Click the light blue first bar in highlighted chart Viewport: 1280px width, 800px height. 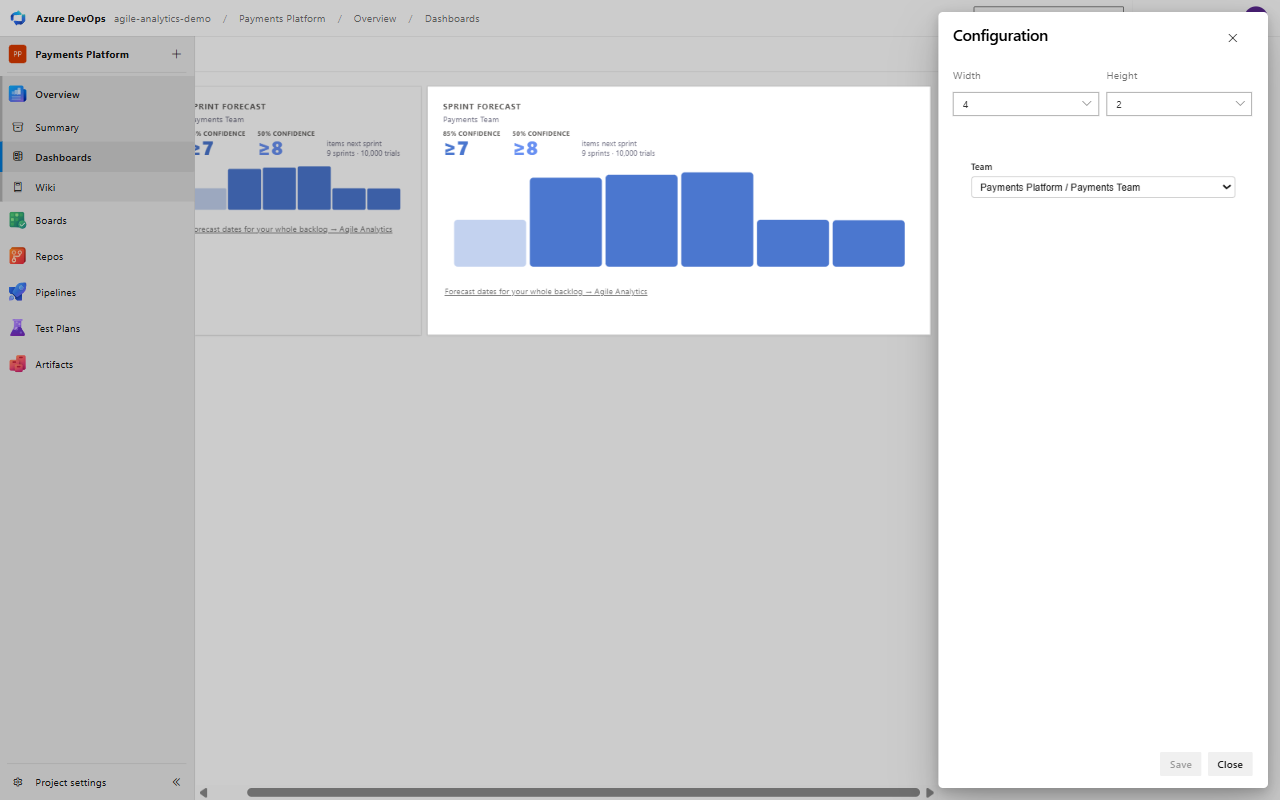pyautogui.click(x=490, y=243)
